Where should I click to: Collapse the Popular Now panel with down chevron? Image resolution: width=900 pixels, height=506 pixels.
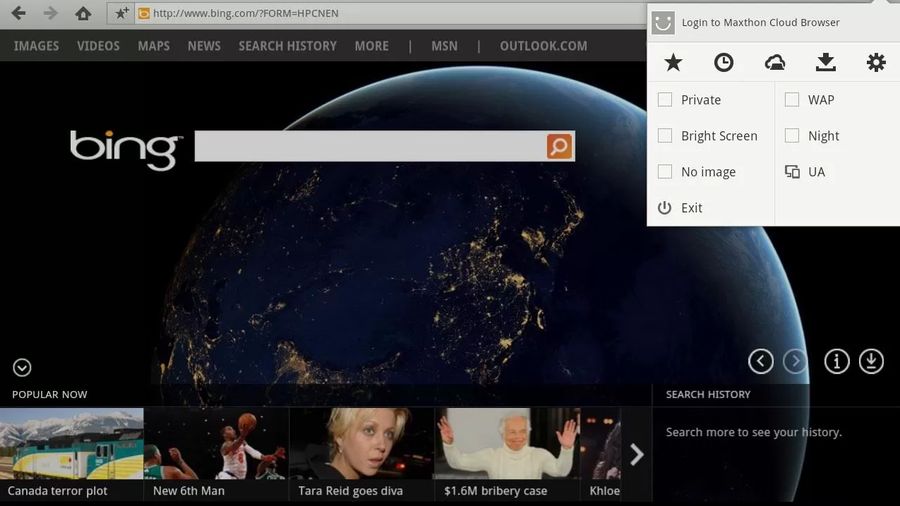pyautogui.click(x=22, y=367)
